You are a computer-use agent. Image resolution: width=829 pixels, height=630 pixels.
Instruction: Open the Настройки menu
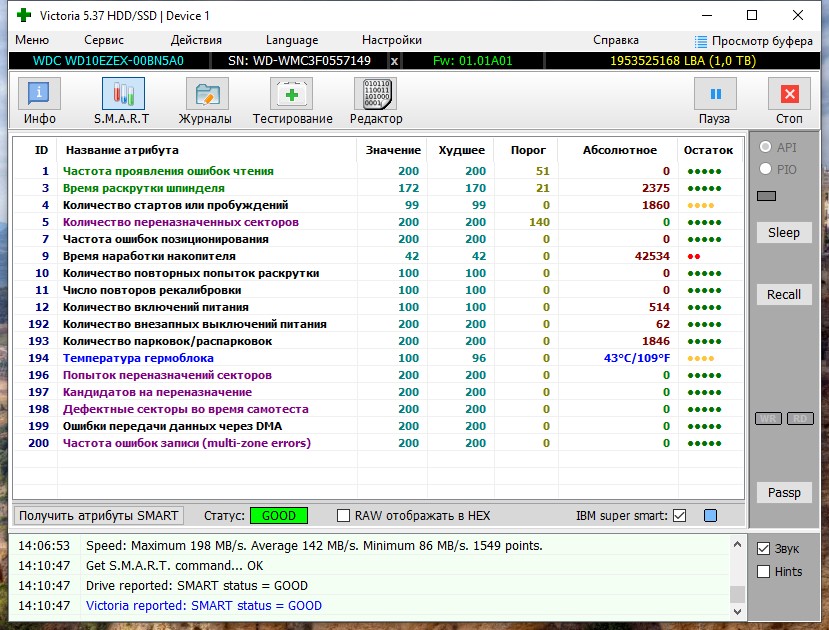point(392,40)
